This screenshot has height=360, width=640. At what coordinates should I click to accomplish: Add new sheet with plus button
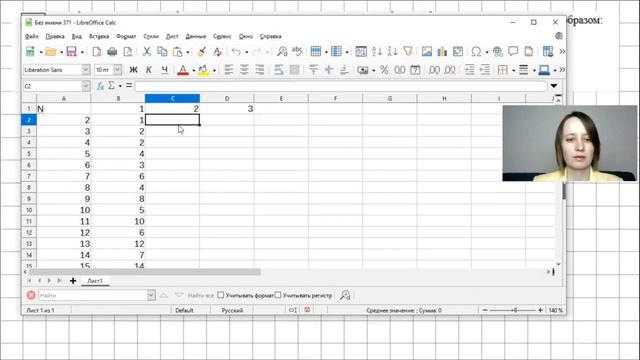pyautogui.click(x=73, y=281)
